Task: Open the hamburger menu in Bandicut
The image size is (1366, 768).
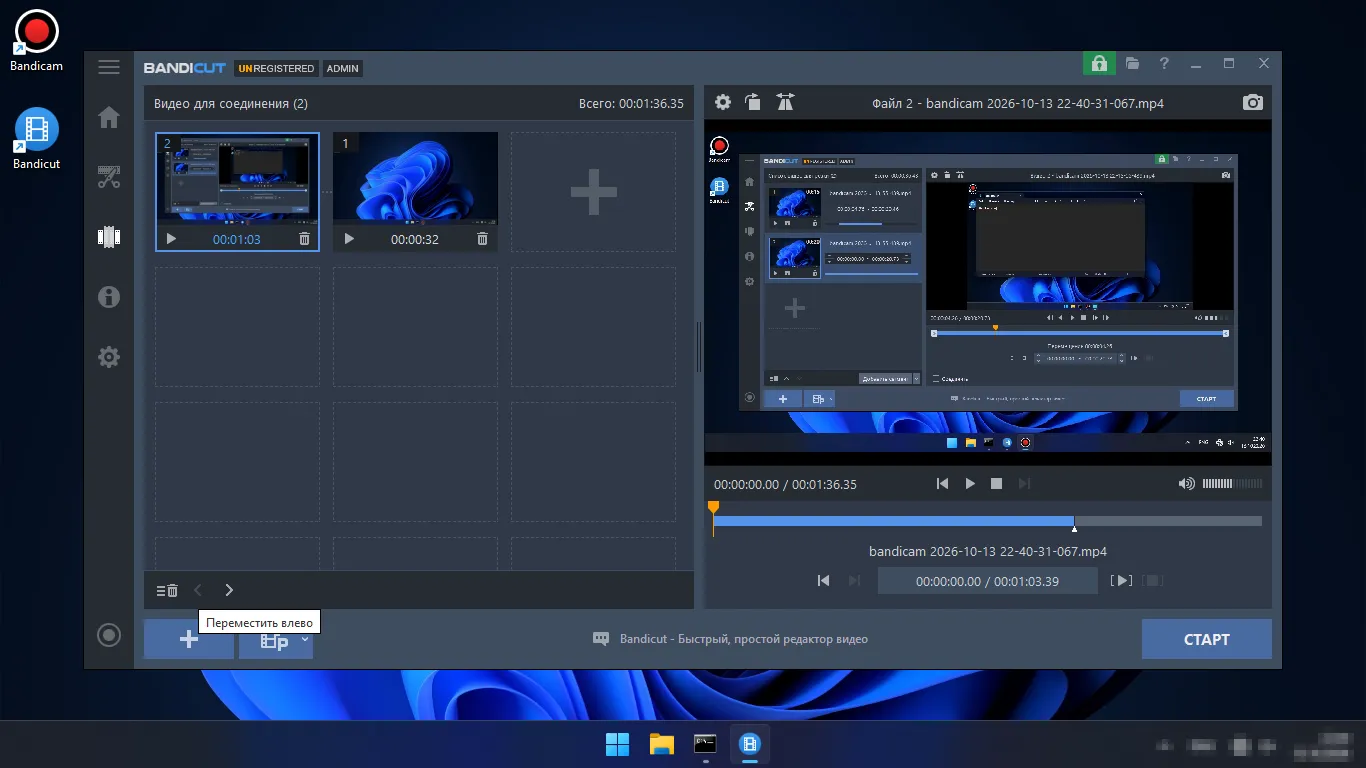Action: [x=109, y=67]
